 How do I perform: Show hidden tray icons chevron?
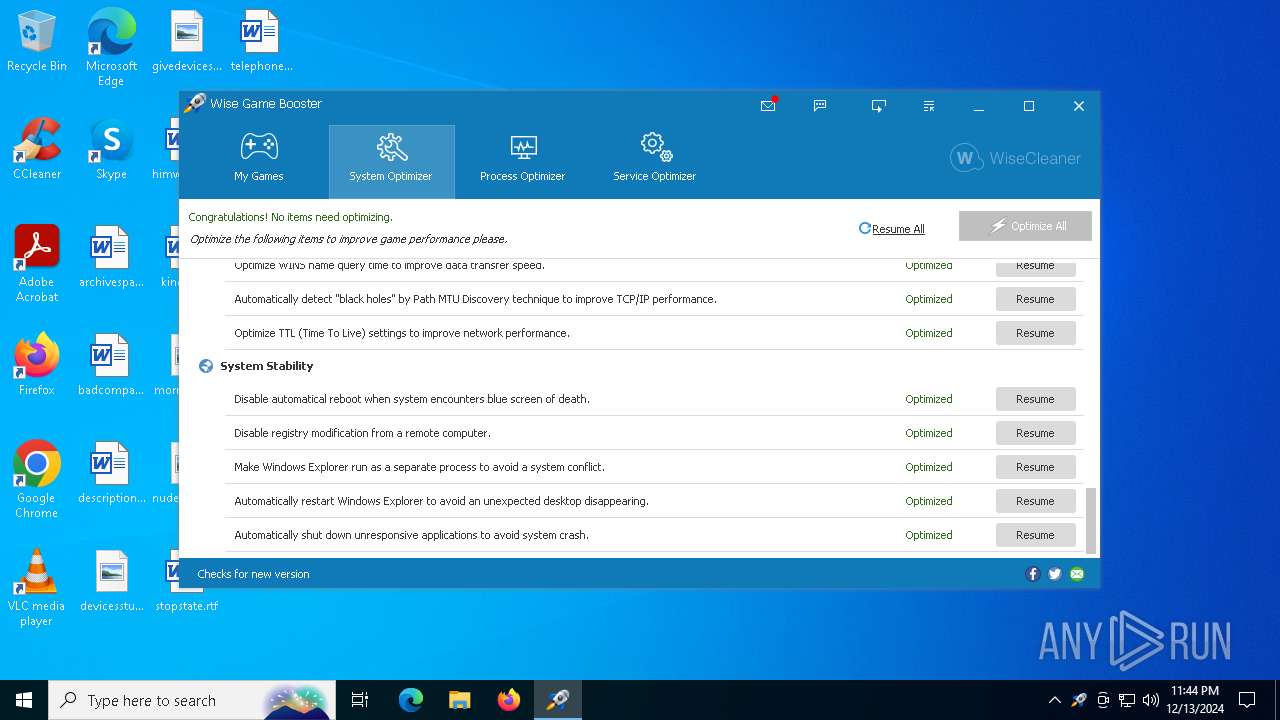coord(1054,700)
